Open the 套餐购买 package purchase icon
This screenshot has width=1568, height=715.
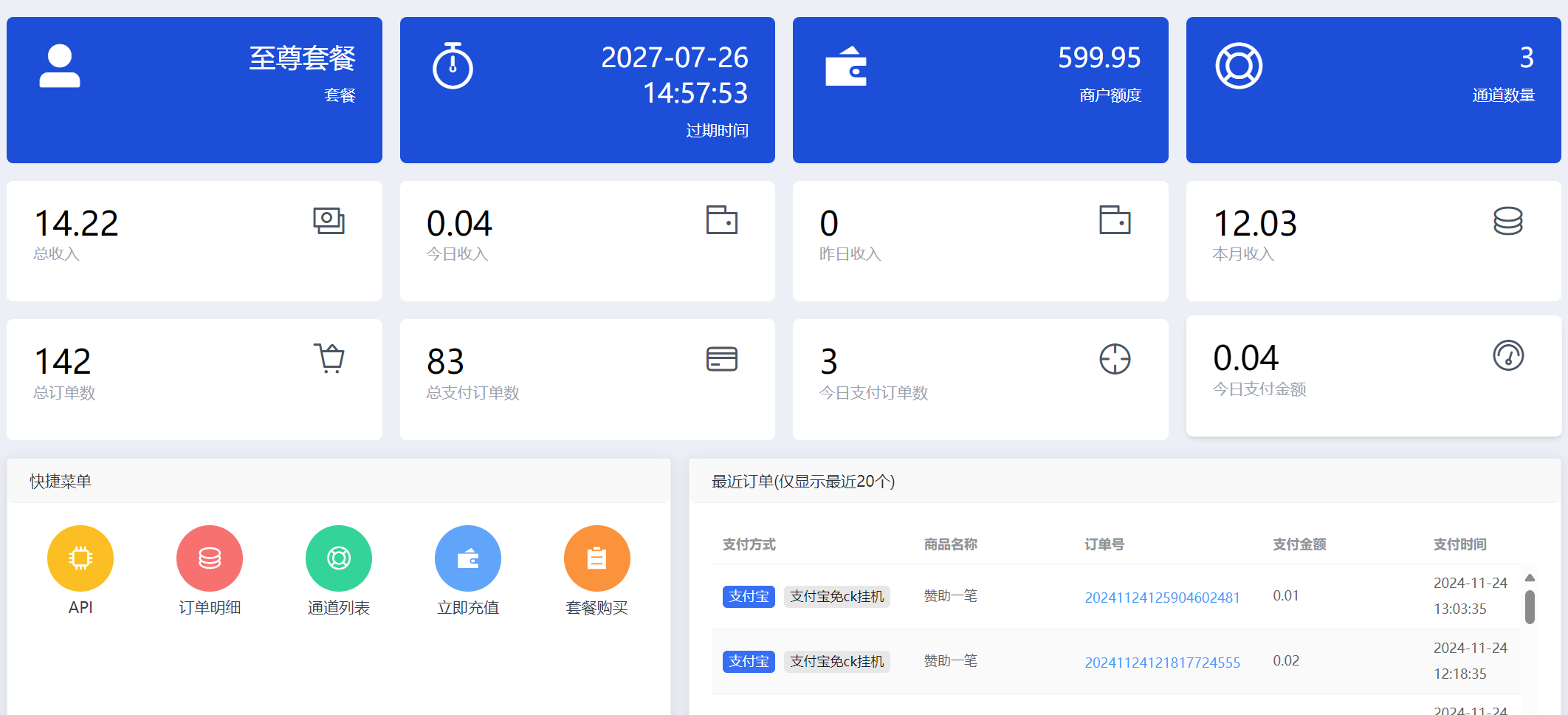coord(596,558)
